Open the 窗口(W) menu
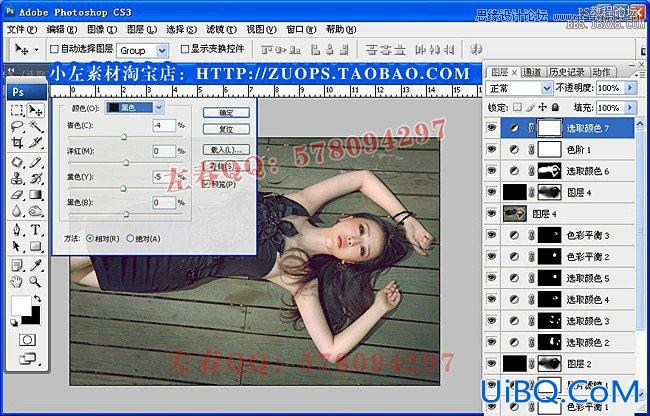The height and width of the screenshot is (416, 650). pos(301,29)
